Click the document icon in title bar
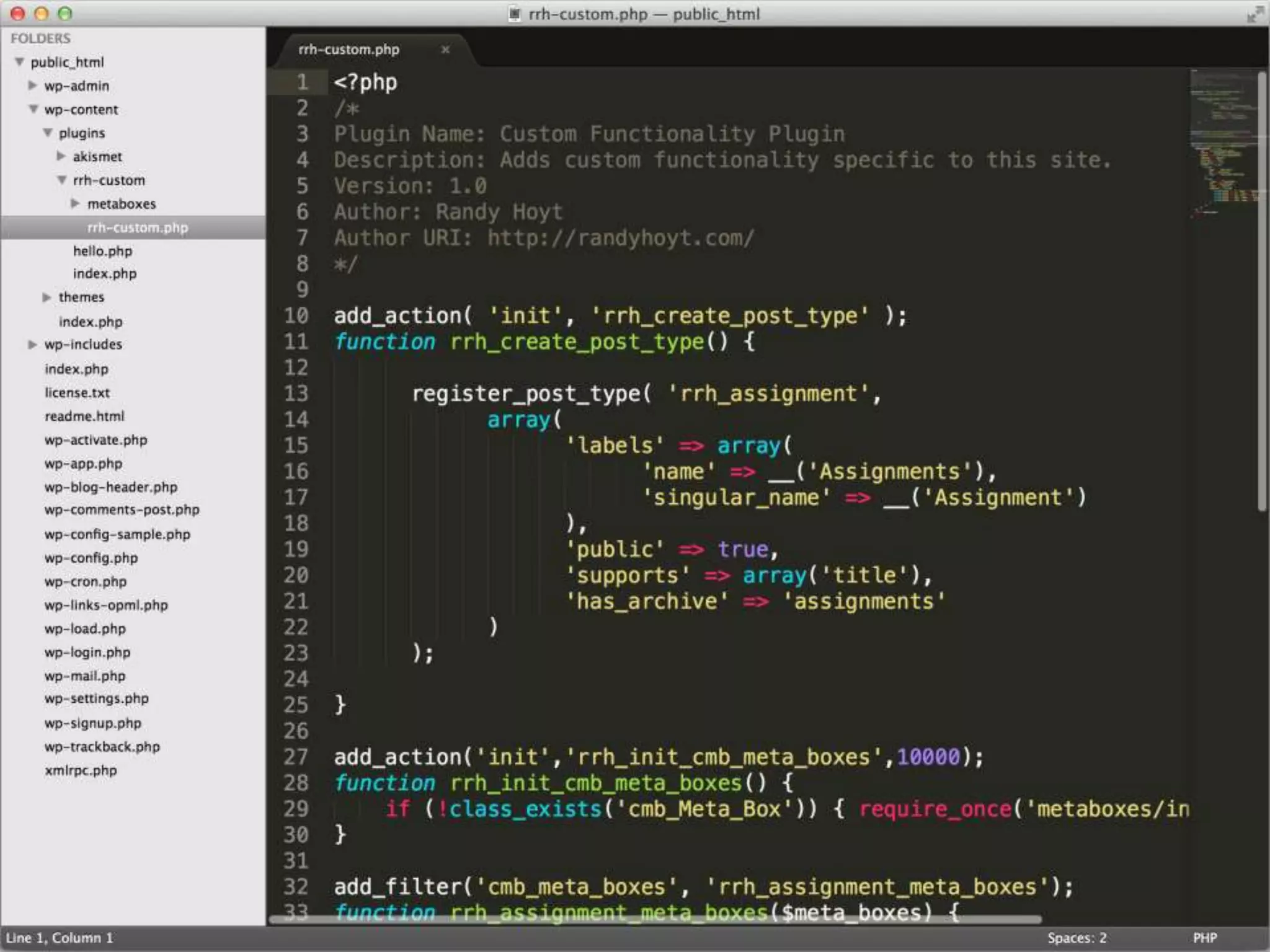This screenshot has height=952, width=1270. [514, 14]
